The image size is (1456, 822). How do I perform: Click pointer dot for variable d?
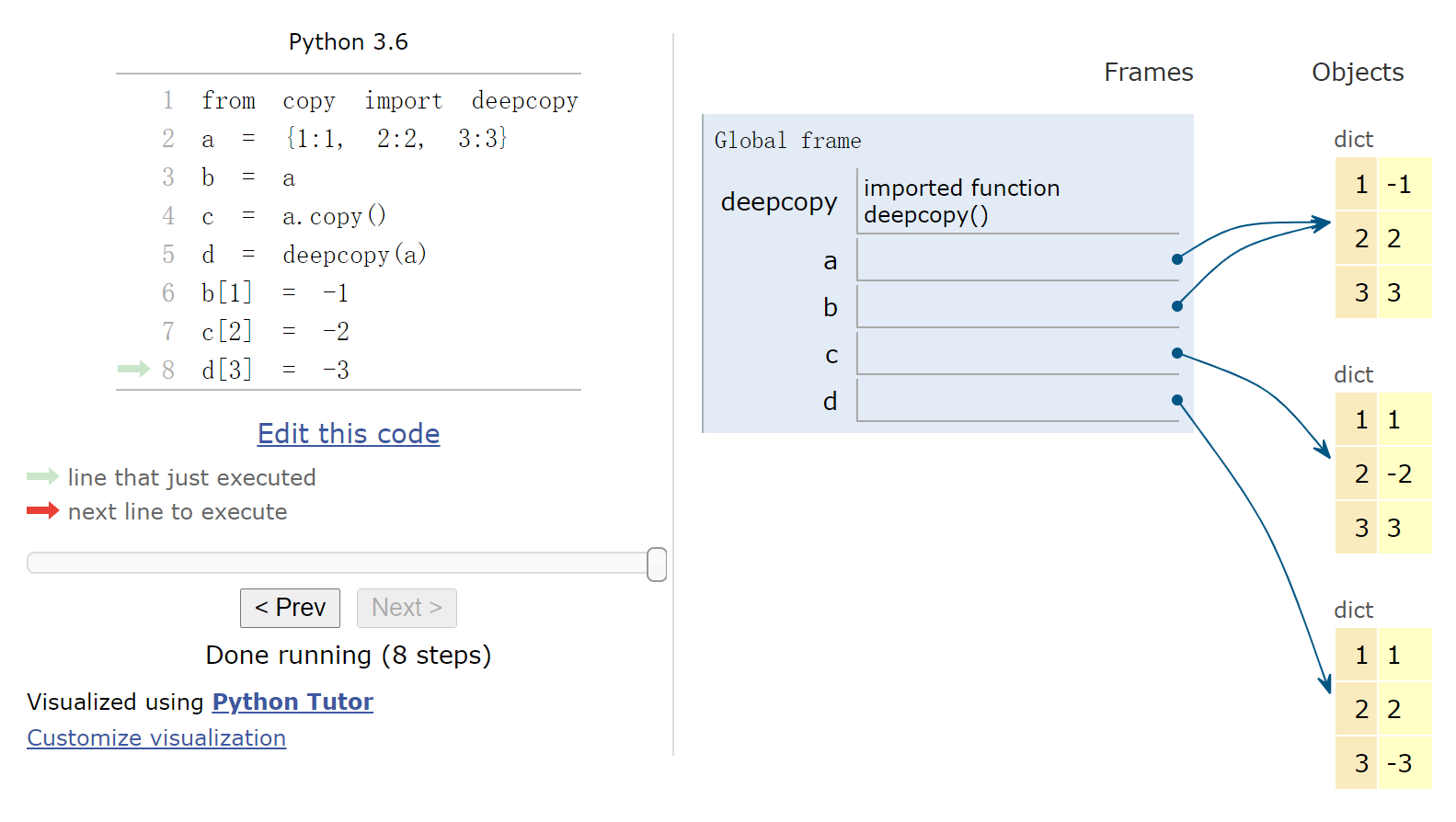click(1177, 400)
